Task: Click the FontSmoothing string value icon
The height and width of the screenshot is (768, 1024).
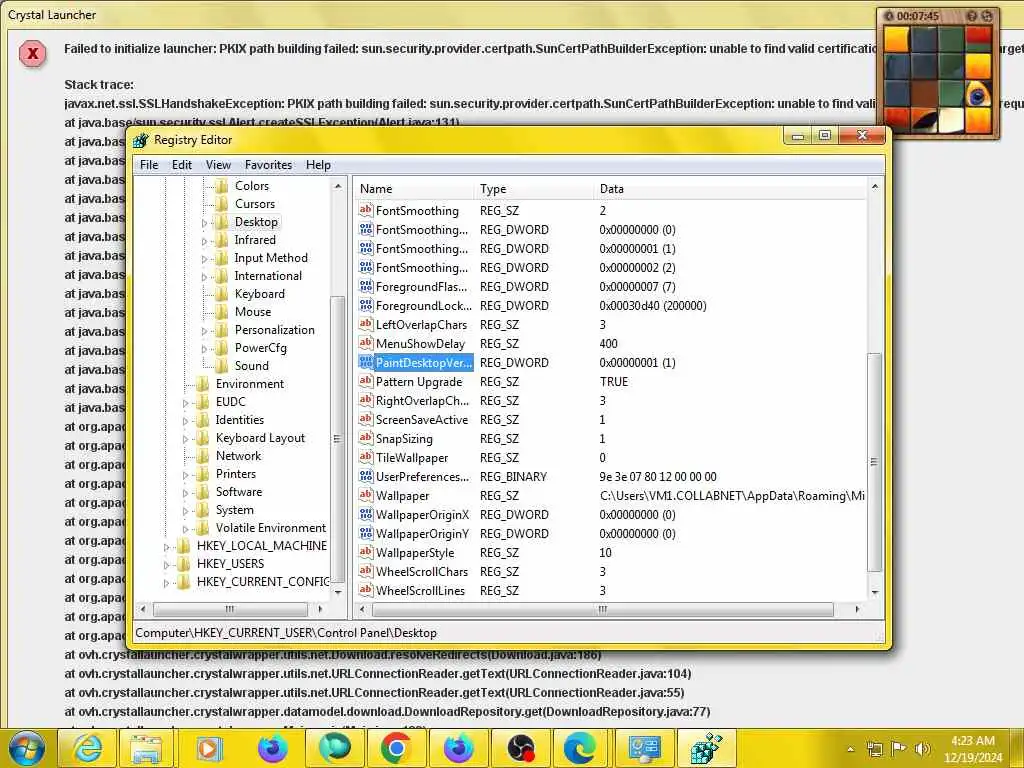Action: [x=366, y=210]
